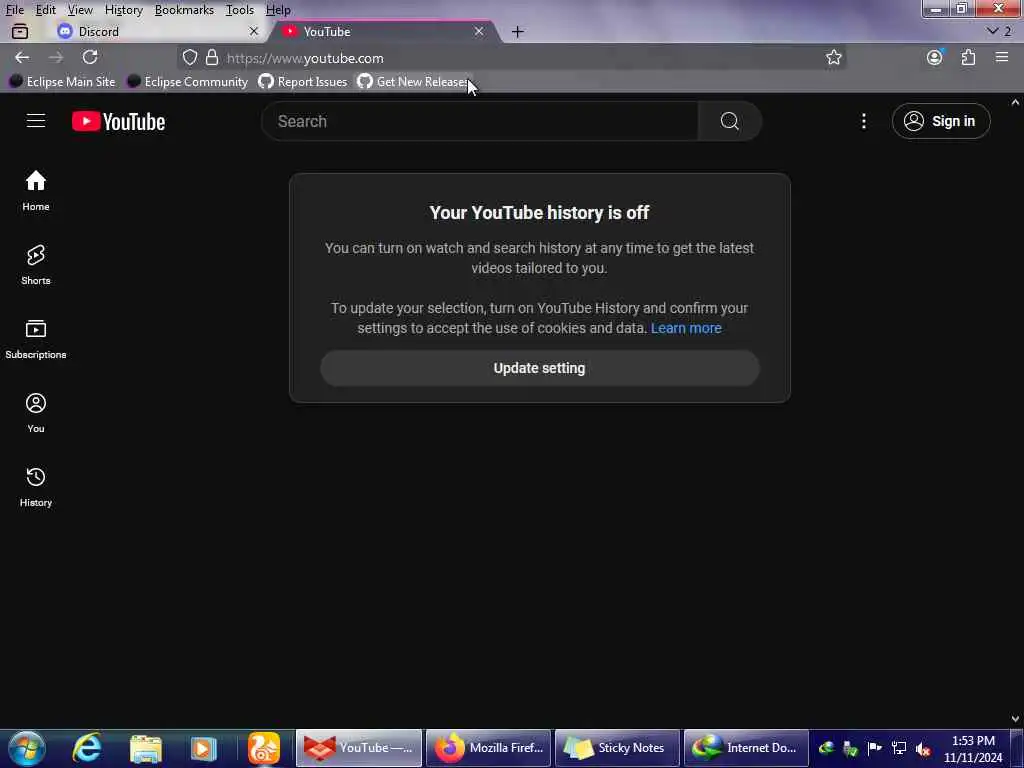1024x768 pixels.
Task: Open the Tools menu
Action: [240, 10]
